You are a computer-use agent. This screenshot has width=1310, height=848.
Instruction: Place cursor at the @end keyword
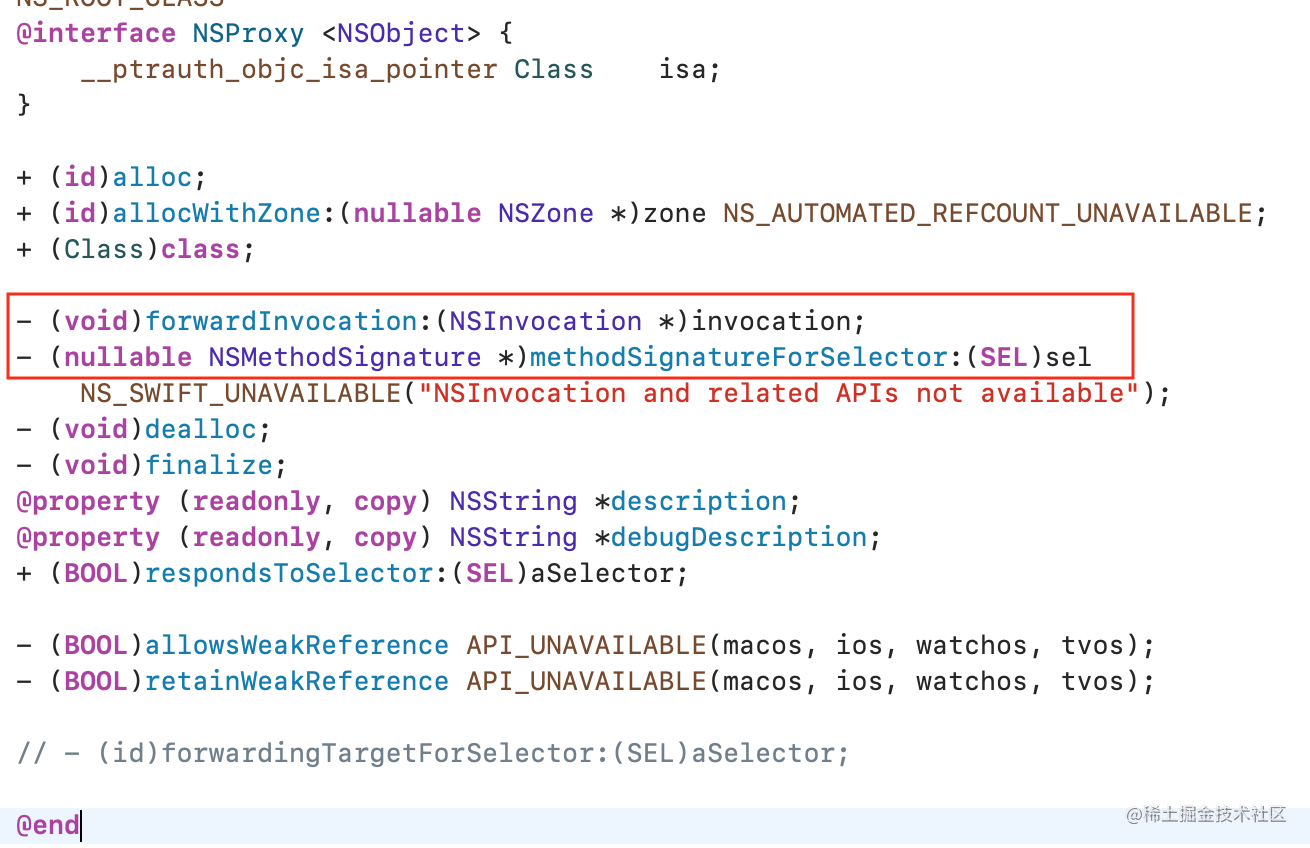[x=48, y=825]
